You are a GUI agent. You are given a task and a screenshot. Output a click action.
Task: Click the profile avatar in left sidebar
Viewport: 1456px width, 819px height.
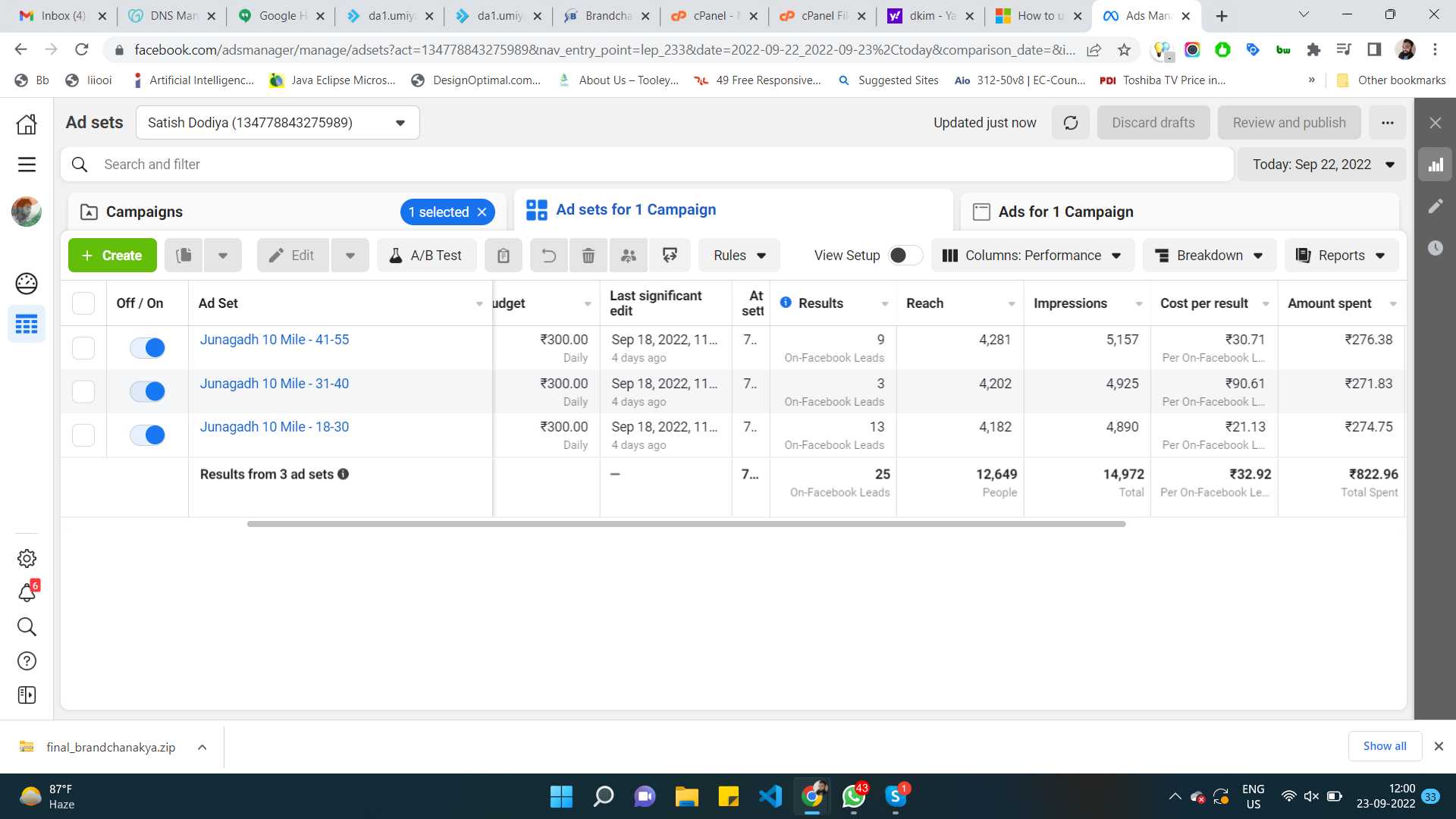click(x=27, y=212)
